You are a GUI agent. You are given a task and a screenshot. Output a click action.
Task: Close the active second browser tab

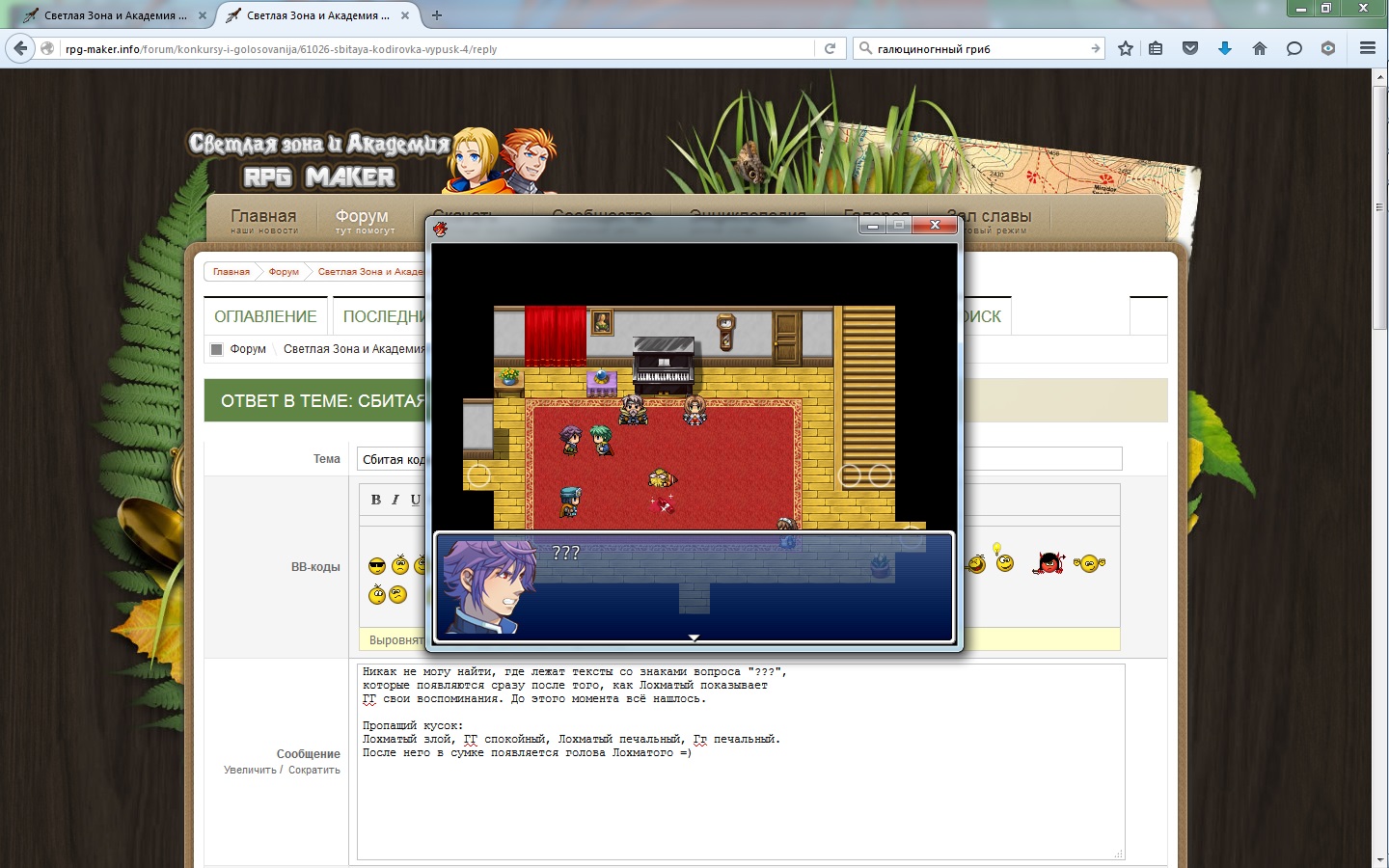tap(405, 15)
